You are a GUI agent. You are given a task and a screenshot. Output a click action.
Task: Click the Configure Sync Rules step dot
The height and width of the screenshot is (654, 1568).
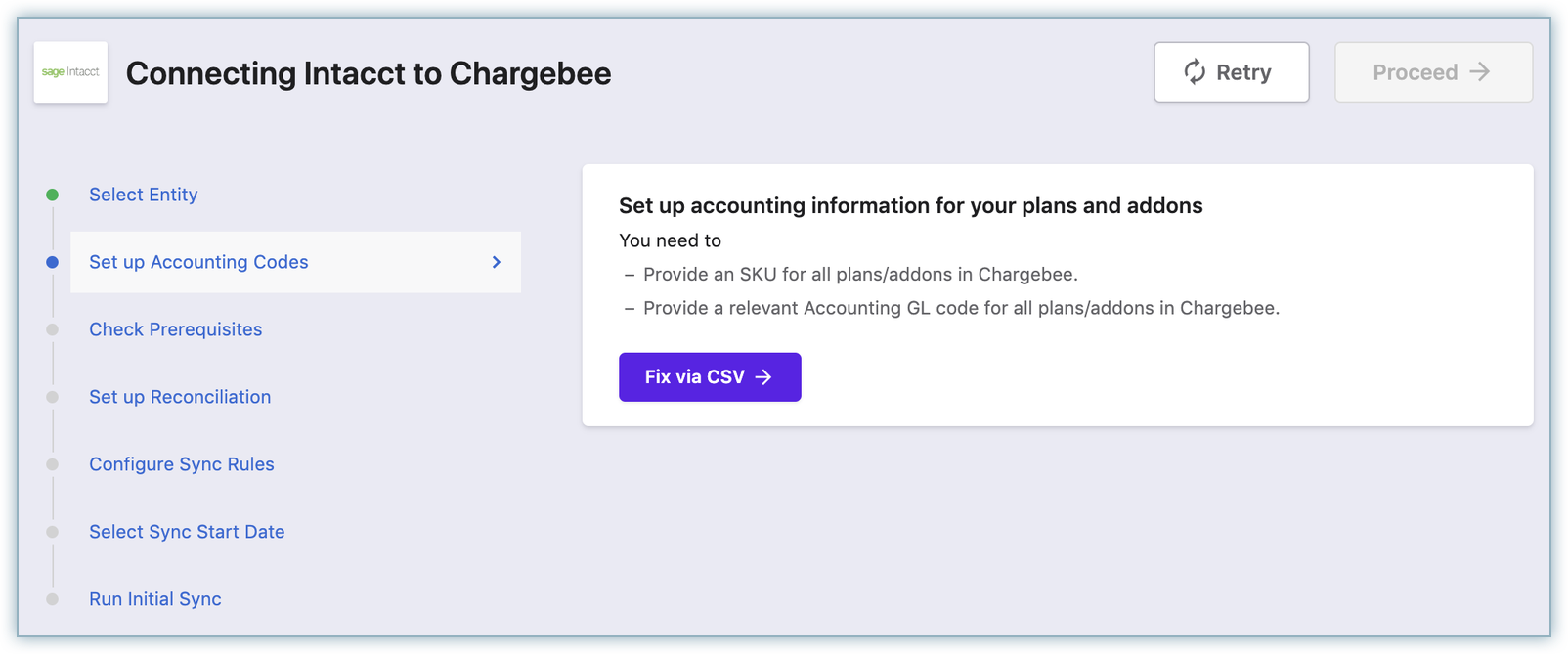(x=53, y=464)
